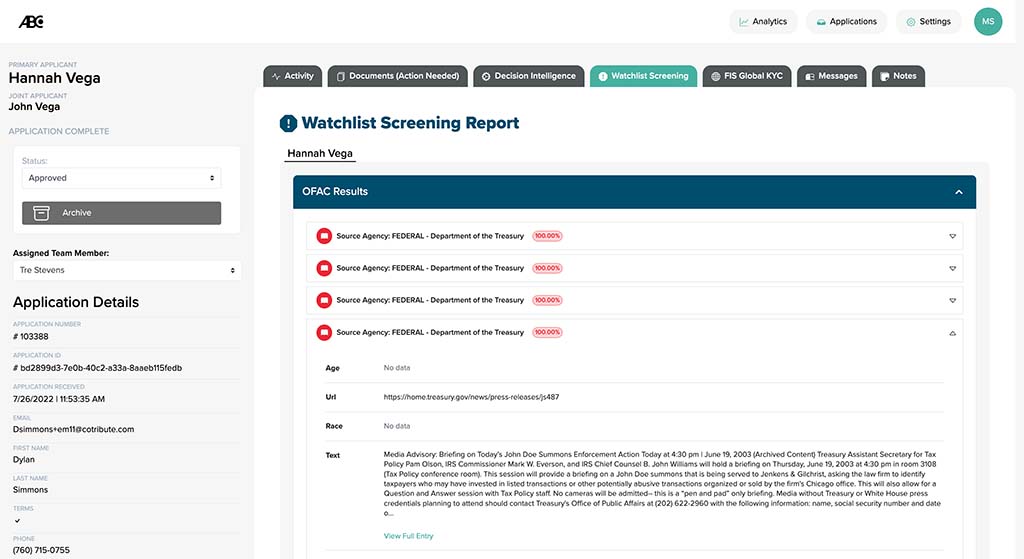Viewport: 1024px width, 559px height.
Task: Go to Decision Intelligence tab
Action: pyautogui.click(x=528, y=76)
